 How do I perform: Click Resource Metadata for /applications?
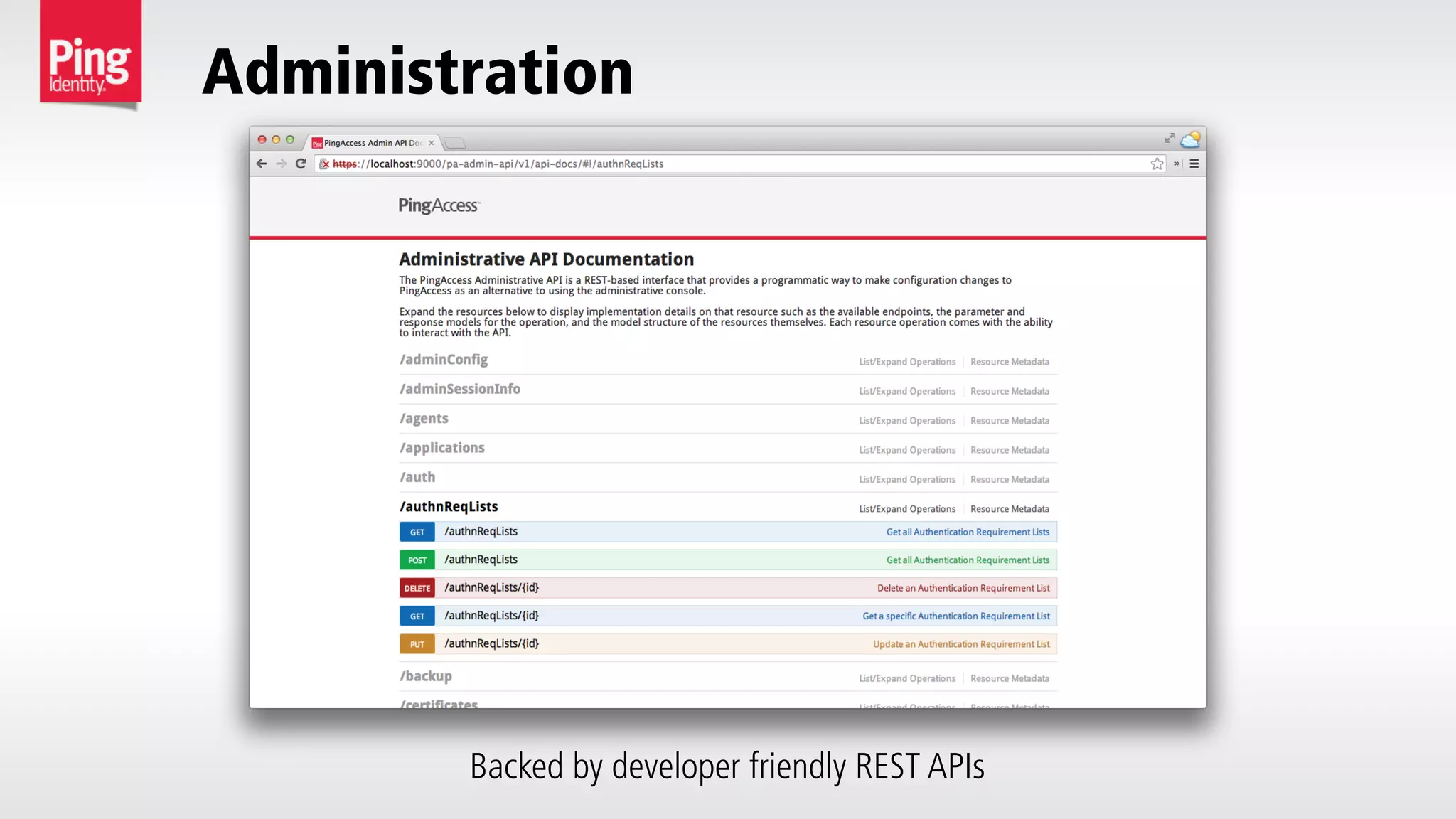(x=1010, y=450)
